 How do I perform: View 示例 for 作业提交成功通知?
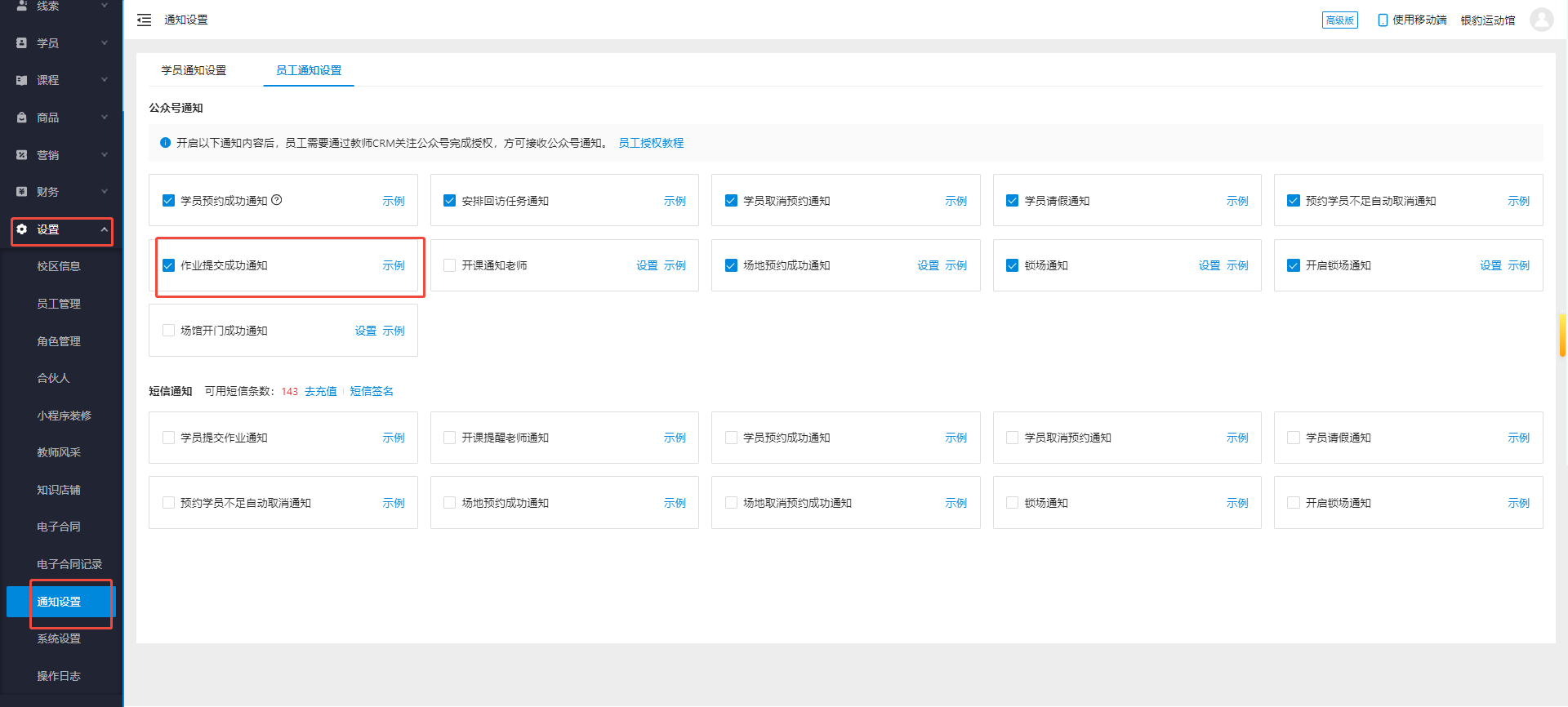tap(394, 265)
